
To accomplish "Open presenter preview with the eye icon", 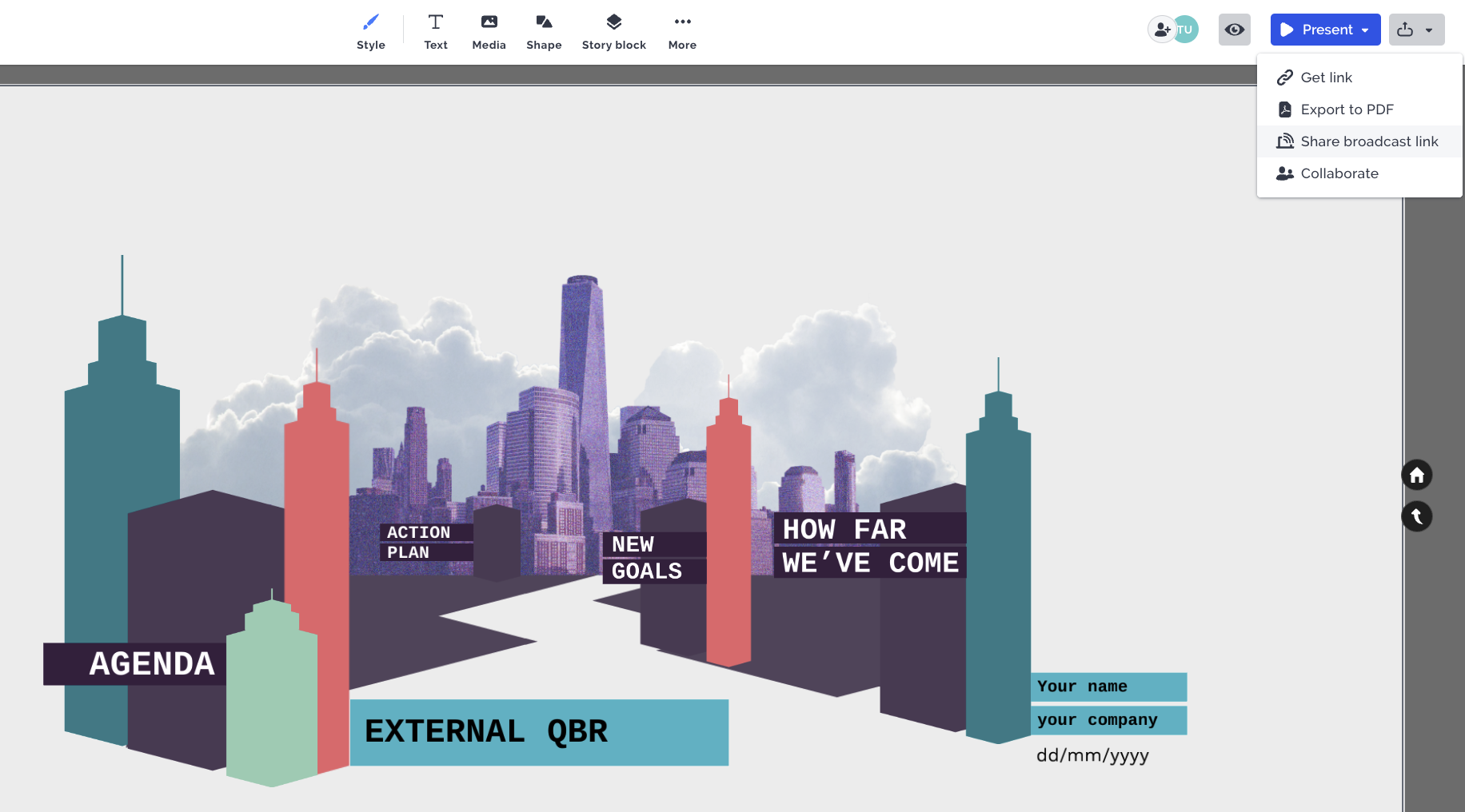I will [1234, 29].
